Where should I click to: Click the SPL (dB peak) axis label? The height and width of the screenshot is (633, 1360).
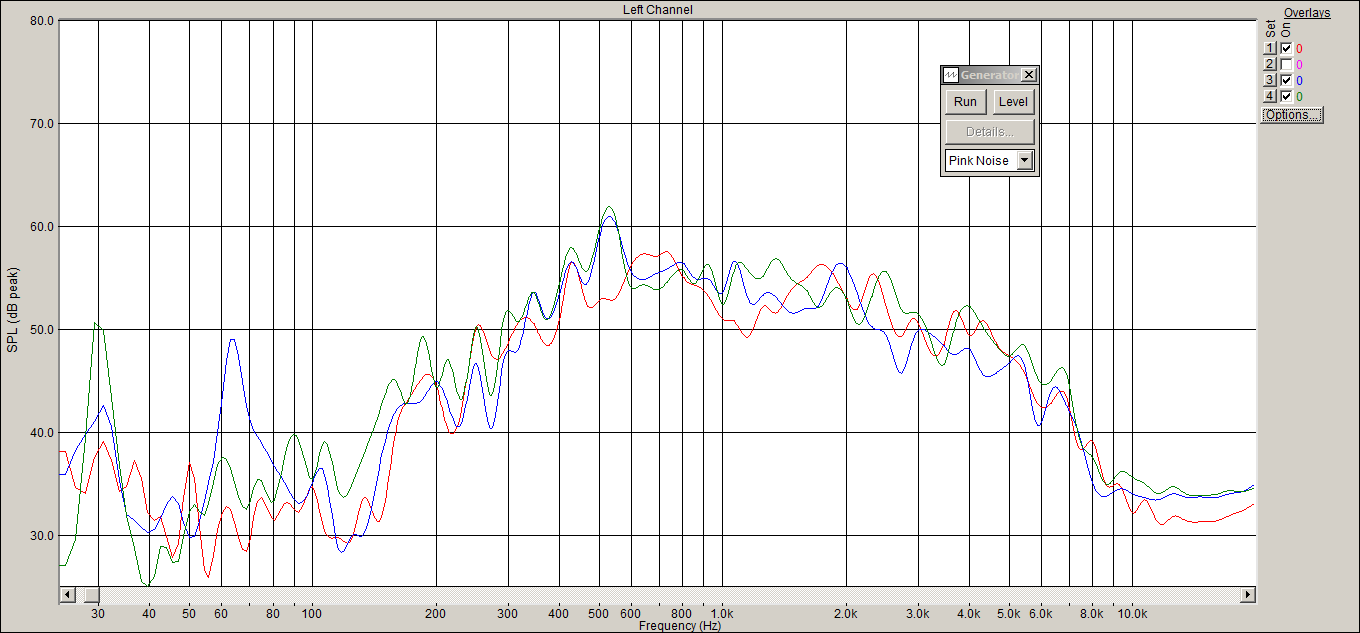pos(12,310)
